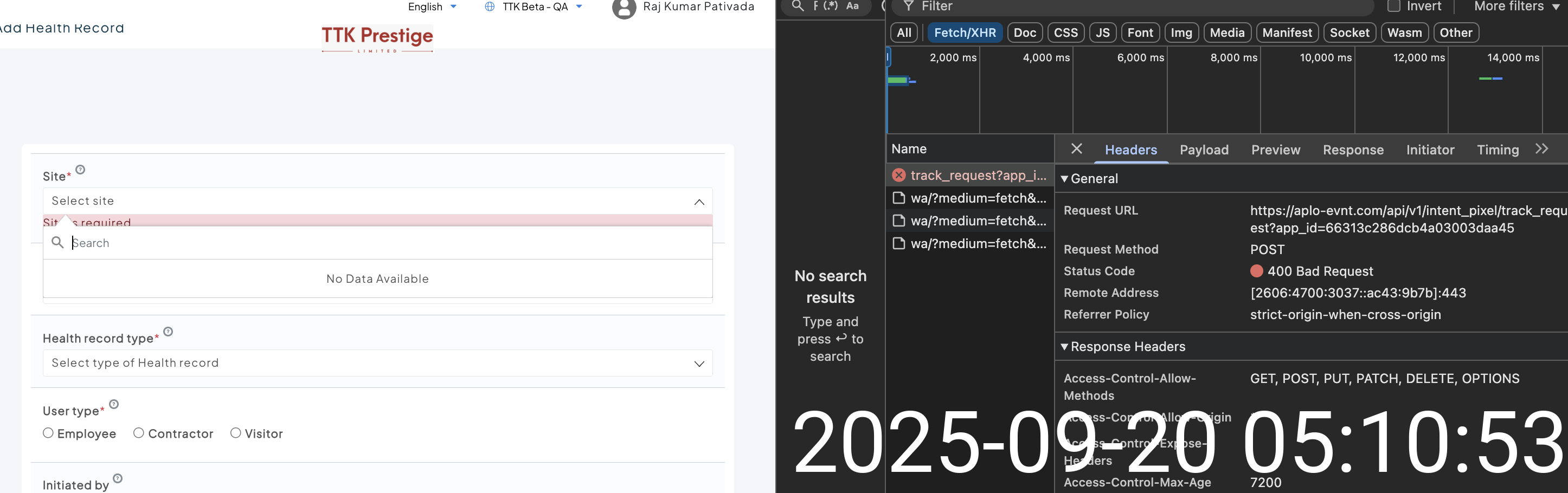Screen dimensions: 1568x493
Task: Click the help icon next to Site label
Action: click(80, 170)
